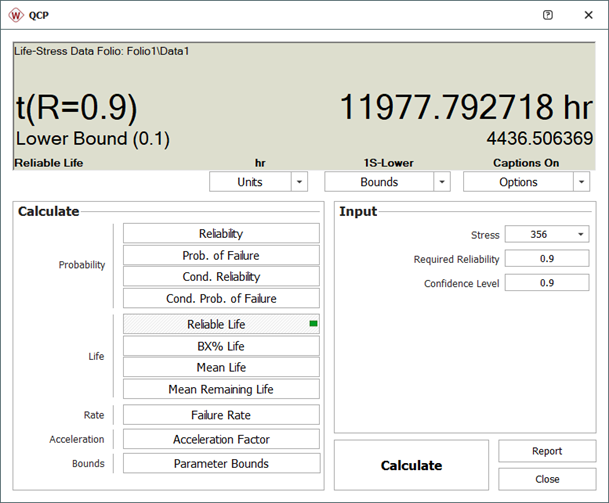The image size is (609, 503).
Task: Click the Report button
Action: pyautogui.click(x=547, y=451)
